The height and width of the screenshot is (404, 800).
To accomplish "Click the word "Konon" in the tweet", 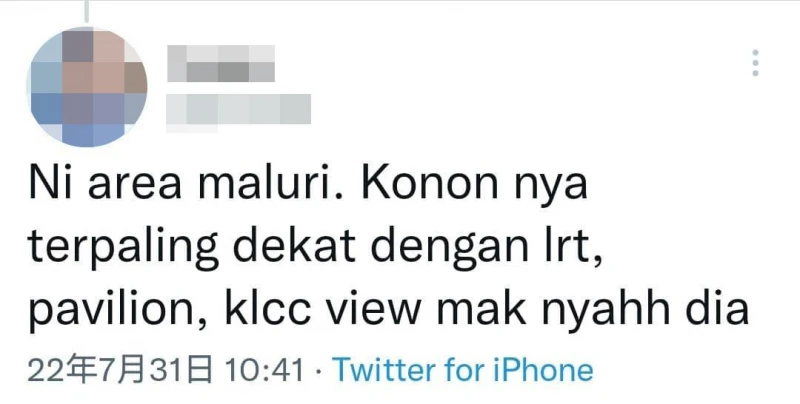I will coord(430,183).
